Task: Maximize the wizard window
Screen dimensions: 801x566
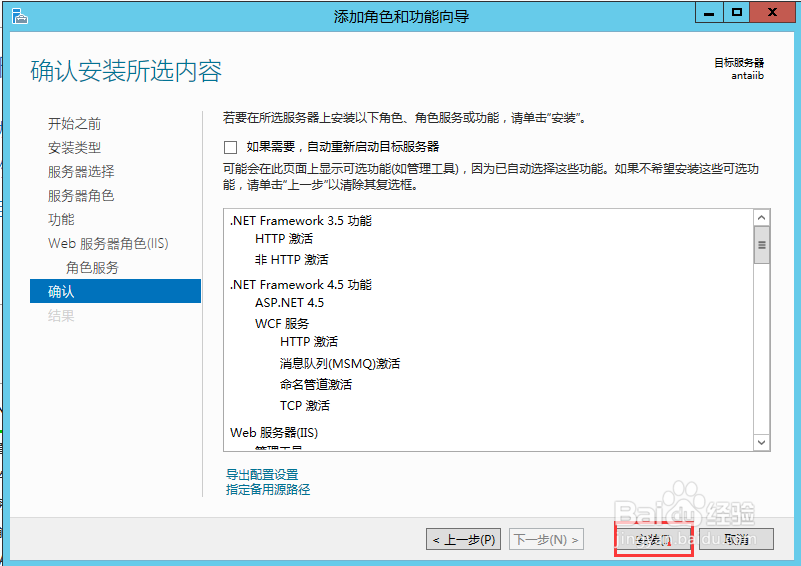Action: coord(737,13)
